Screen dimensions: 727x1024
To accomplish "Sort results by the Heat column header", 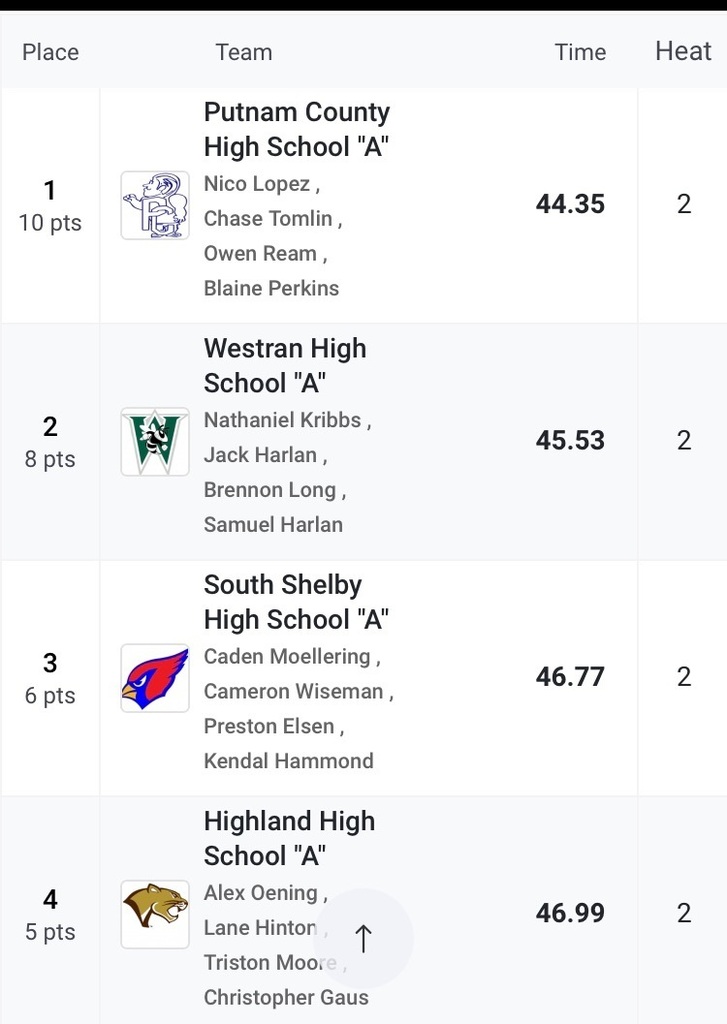I will point(683,51).
